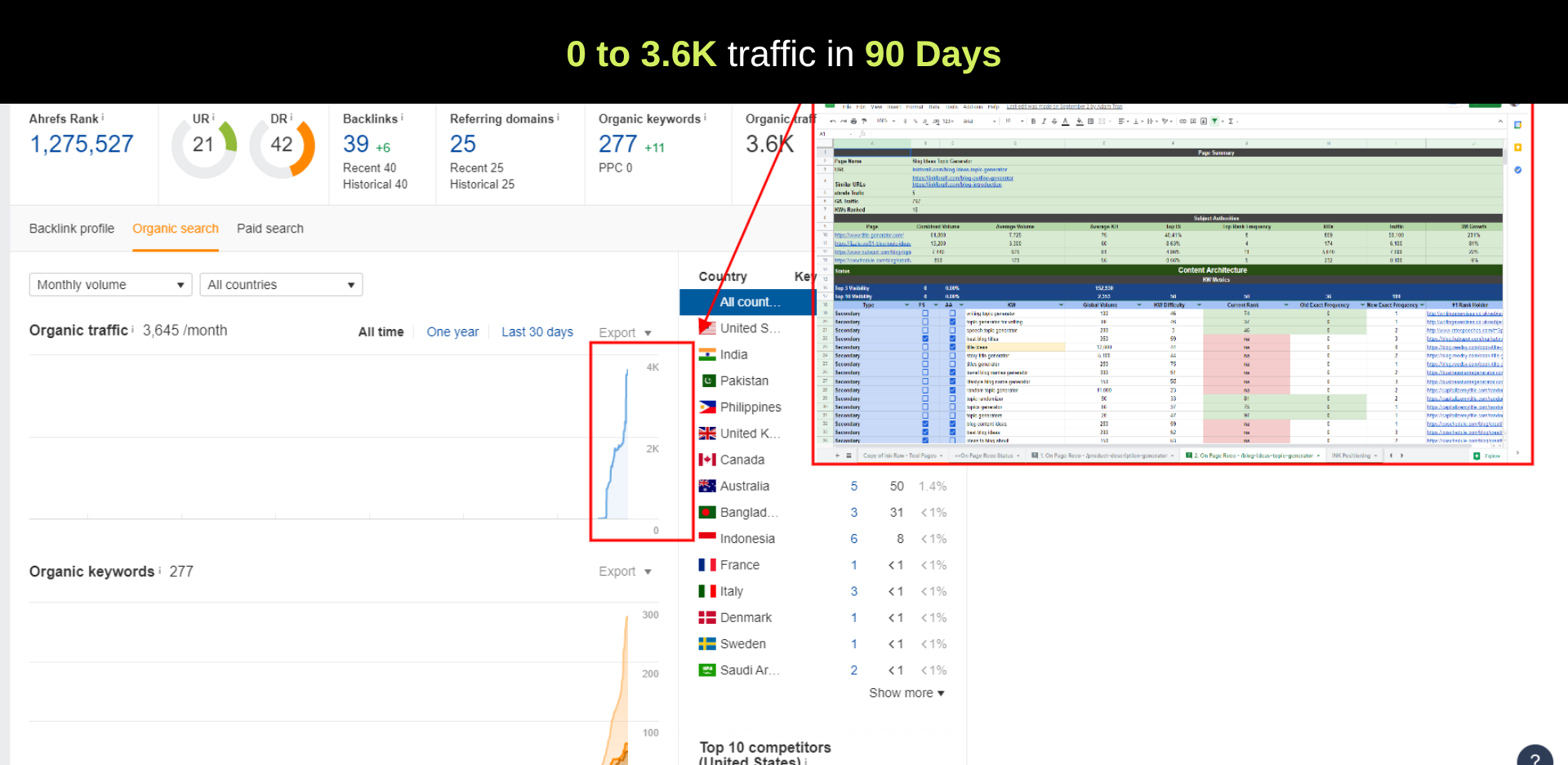This screenshot has height=765, width=1568.
Task: Click Canada flag icon
Action: [x=707, y=460]
